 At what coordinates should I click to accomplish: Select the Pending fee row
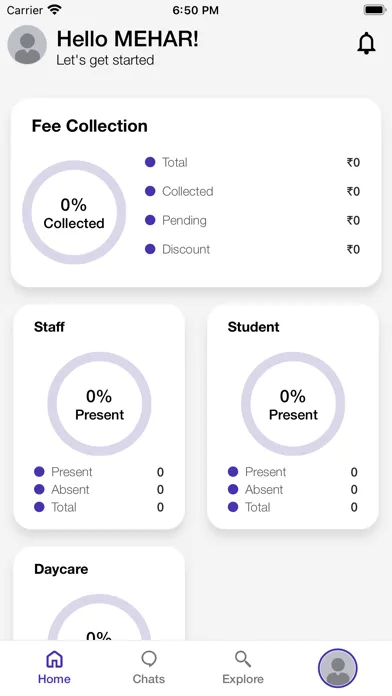pos(253,221)
